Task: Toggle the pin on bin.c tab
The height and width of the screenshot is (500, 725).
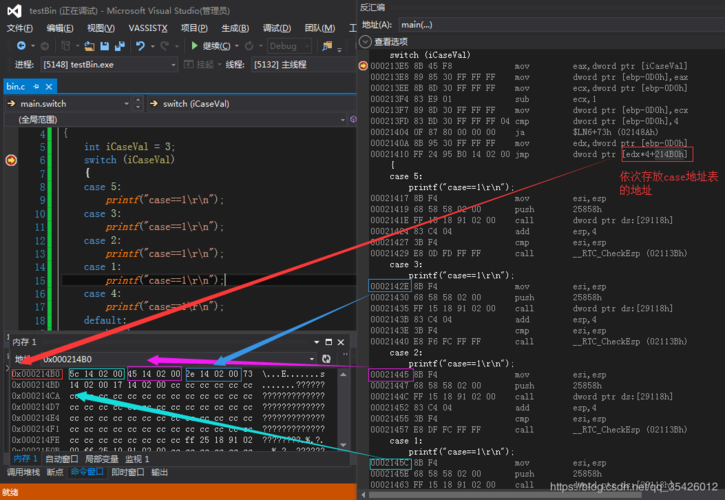Action: point(35,87)
